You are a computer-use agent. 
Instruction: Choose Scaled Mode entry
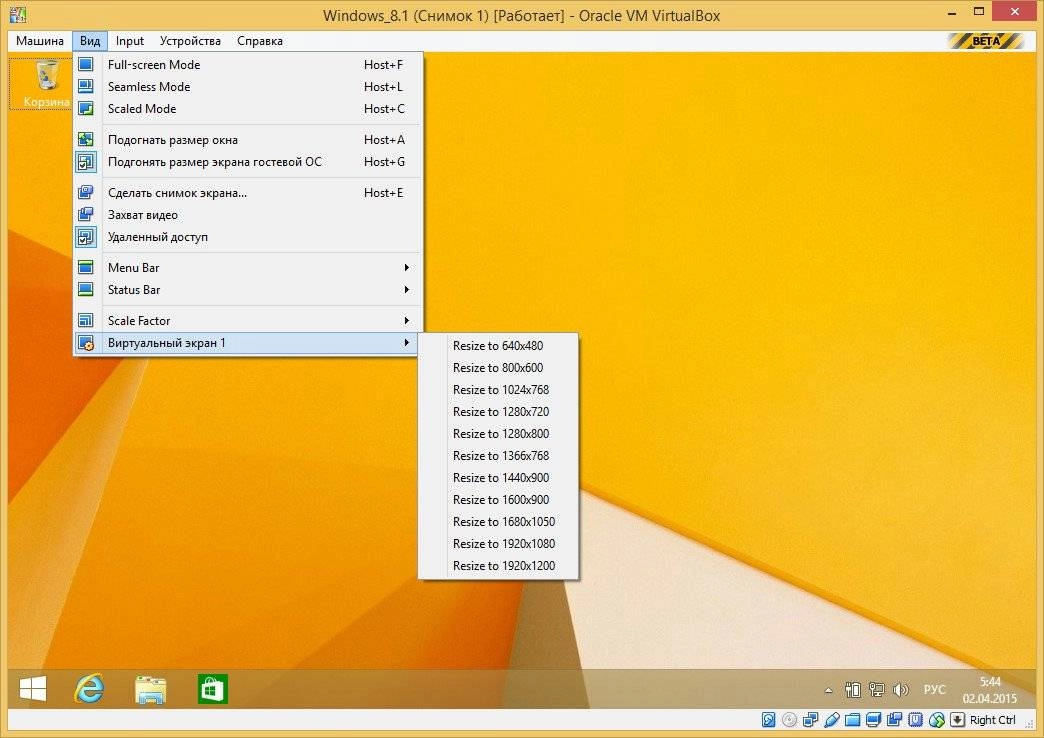click(x=248, y=109)
